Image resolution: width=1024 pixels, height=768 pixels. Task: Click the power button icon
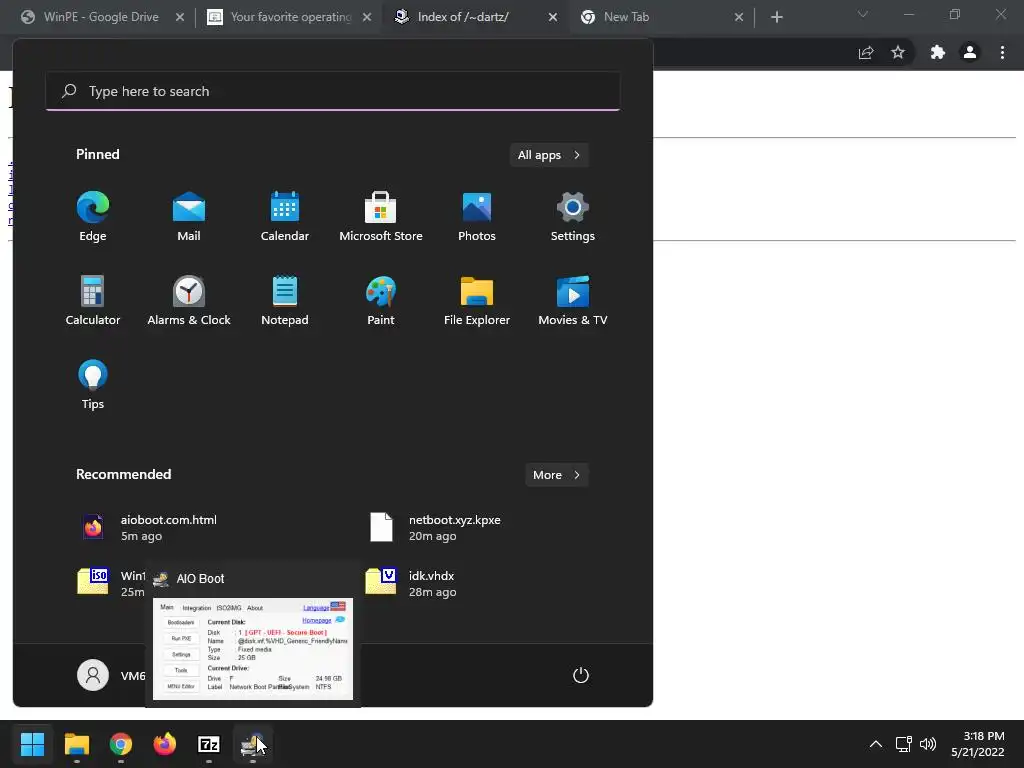[581, 675]
